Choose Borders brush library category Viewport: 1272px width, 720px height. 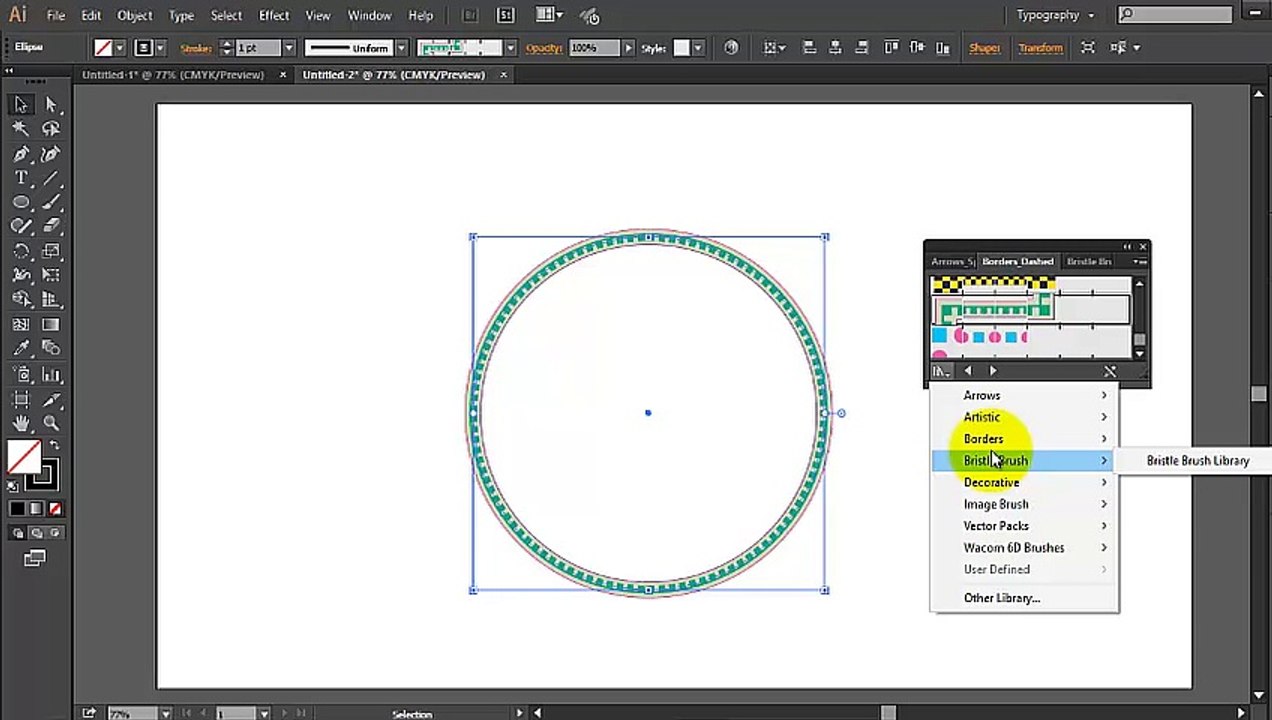(1024, 439)
